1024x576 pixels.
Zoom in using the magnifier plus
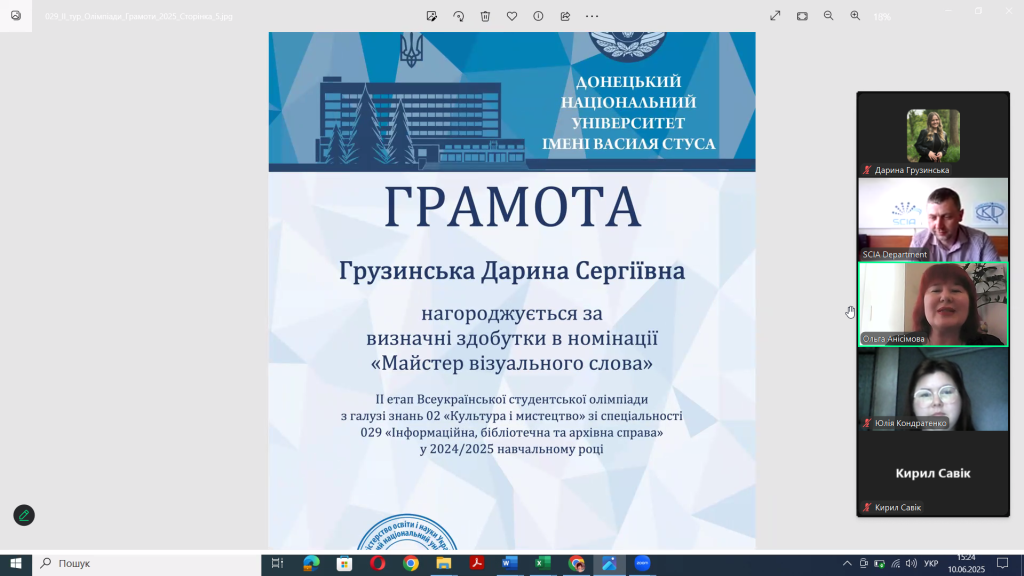coord(855,16)
